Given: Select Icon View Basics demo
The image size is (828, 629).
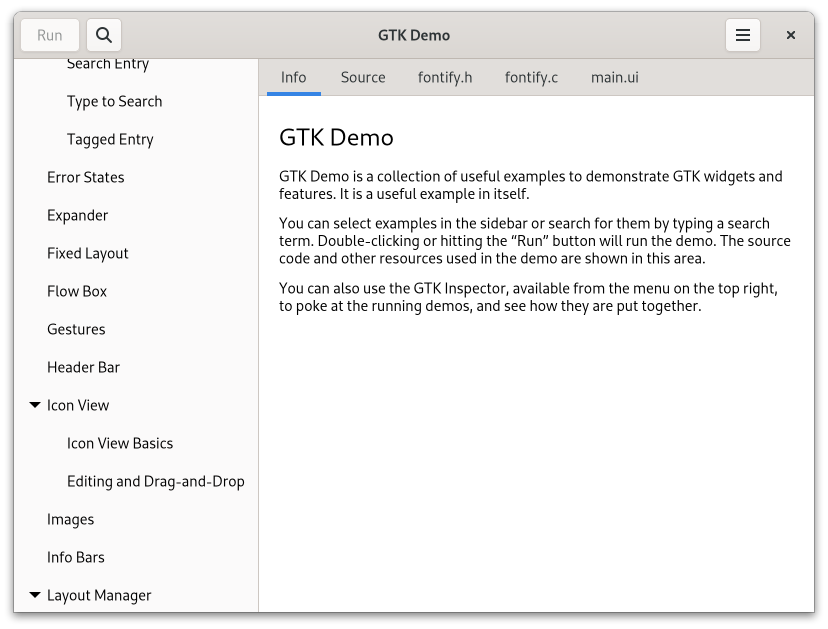Looking at the screenshot, I should (136, 443).
